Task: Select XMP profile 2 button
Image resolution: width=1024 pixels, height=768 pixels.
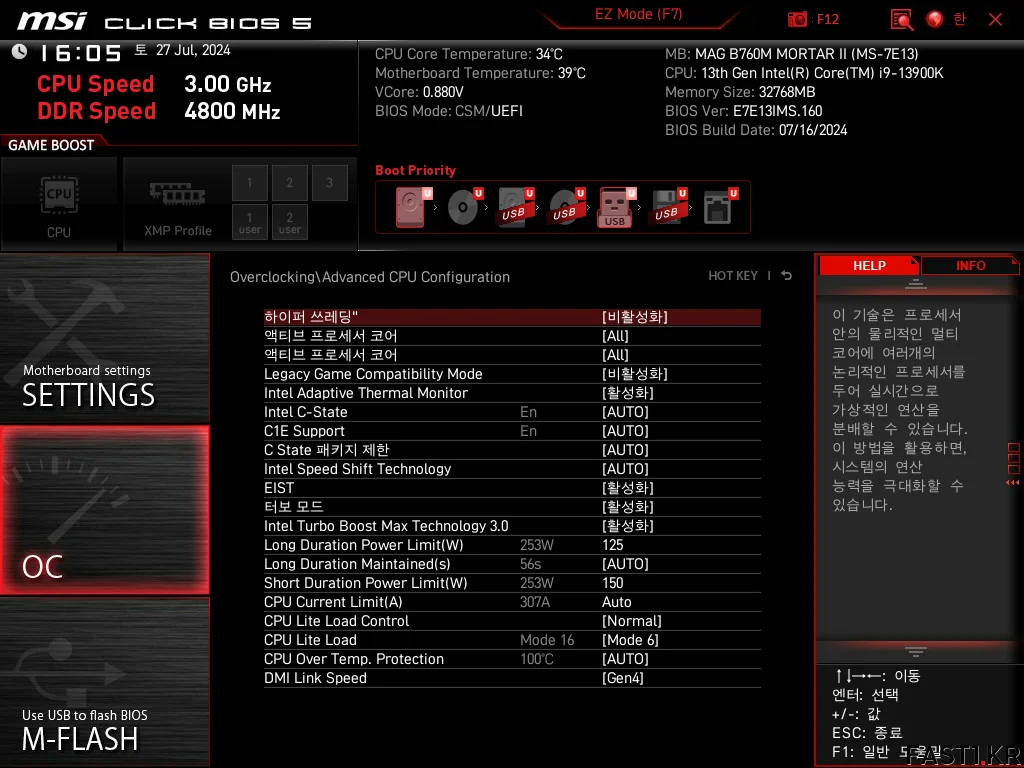Action: pyautogui.click(x=289, y=183)
